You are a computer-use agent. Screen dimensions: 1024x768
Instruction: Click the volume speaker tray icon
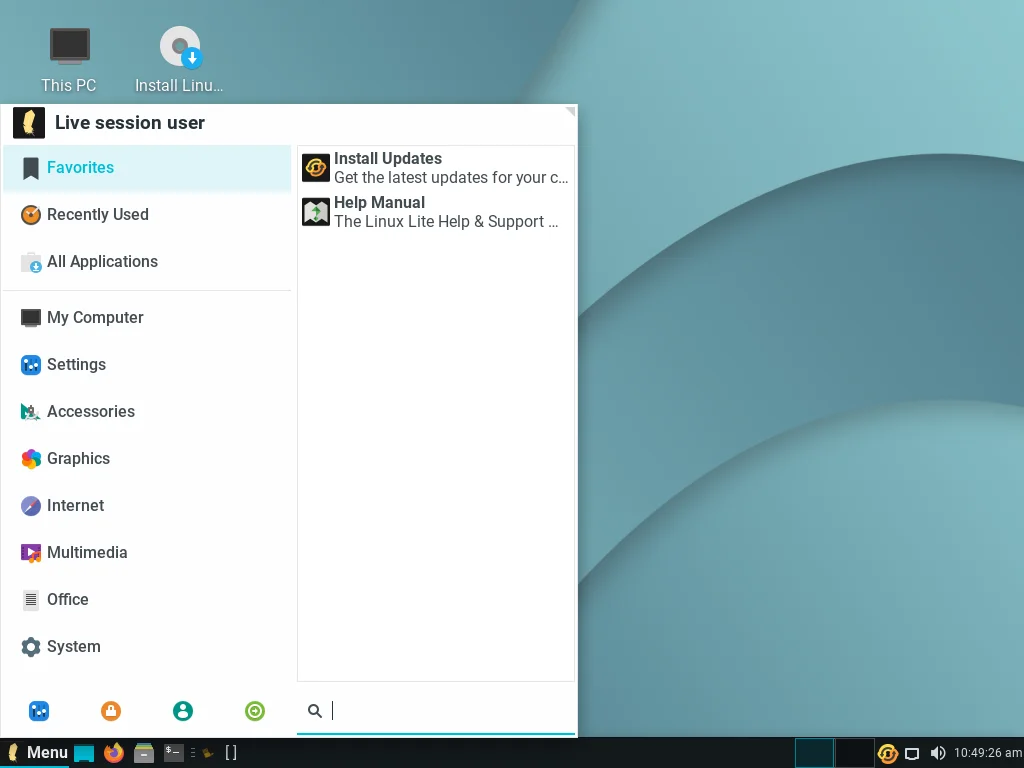tap(938, 753)
